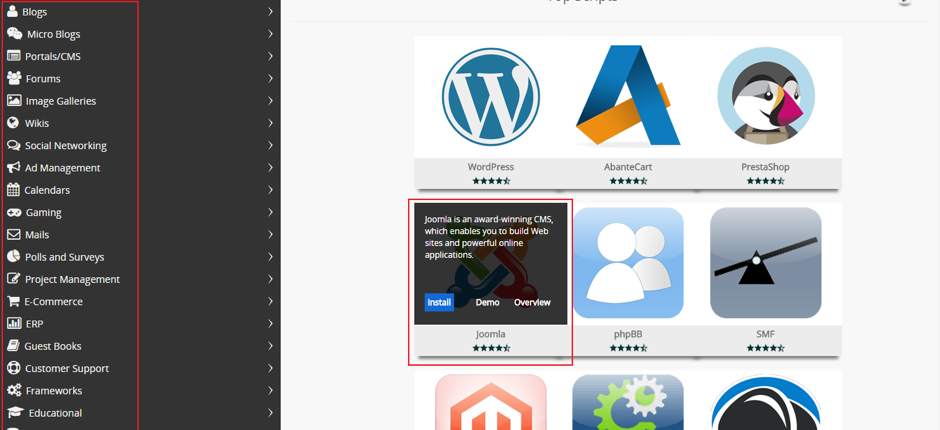Expand the Mails chevron arrow
Viewport: 940px width, 430px height.
click(270, 234)
